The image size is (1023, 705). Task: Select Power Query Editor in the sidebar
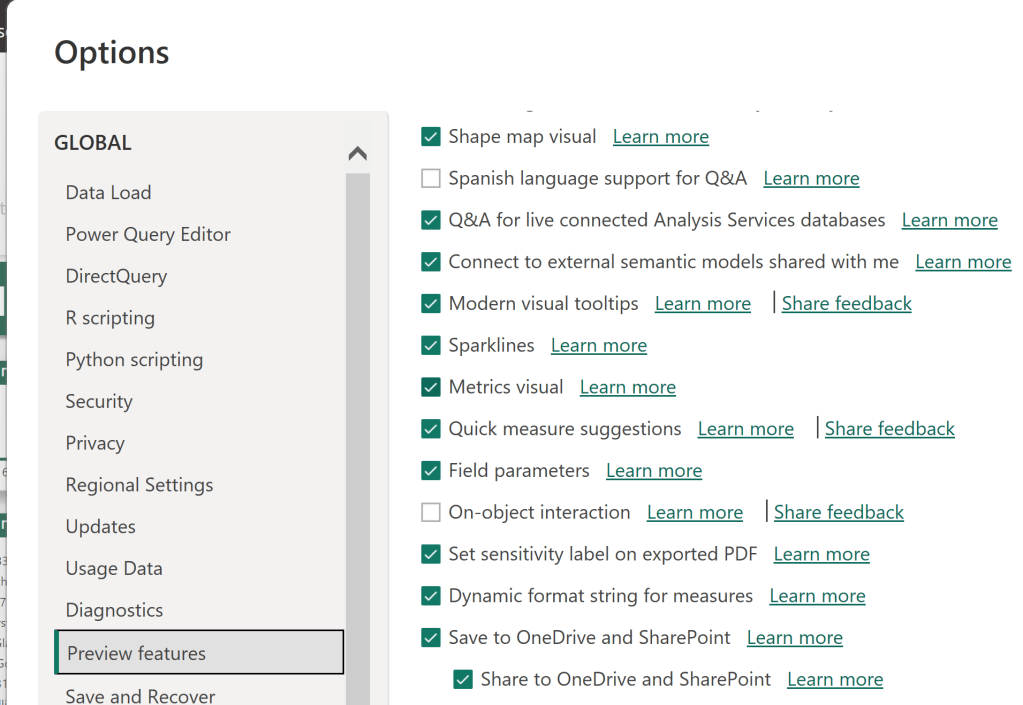pyautogui.click(x=148, y=235)
